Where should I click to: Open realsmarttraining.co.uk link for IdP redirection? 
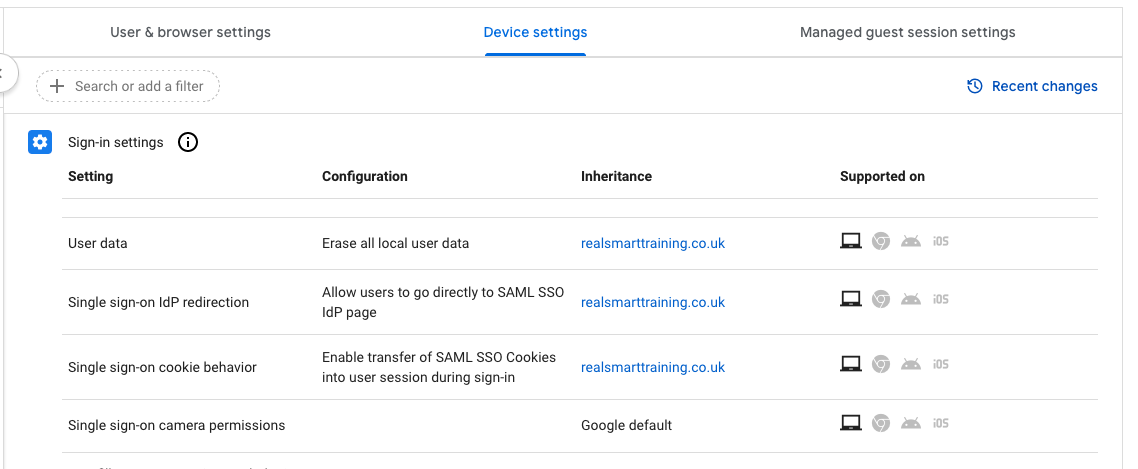pyautogui.click(x=652, y=302)
